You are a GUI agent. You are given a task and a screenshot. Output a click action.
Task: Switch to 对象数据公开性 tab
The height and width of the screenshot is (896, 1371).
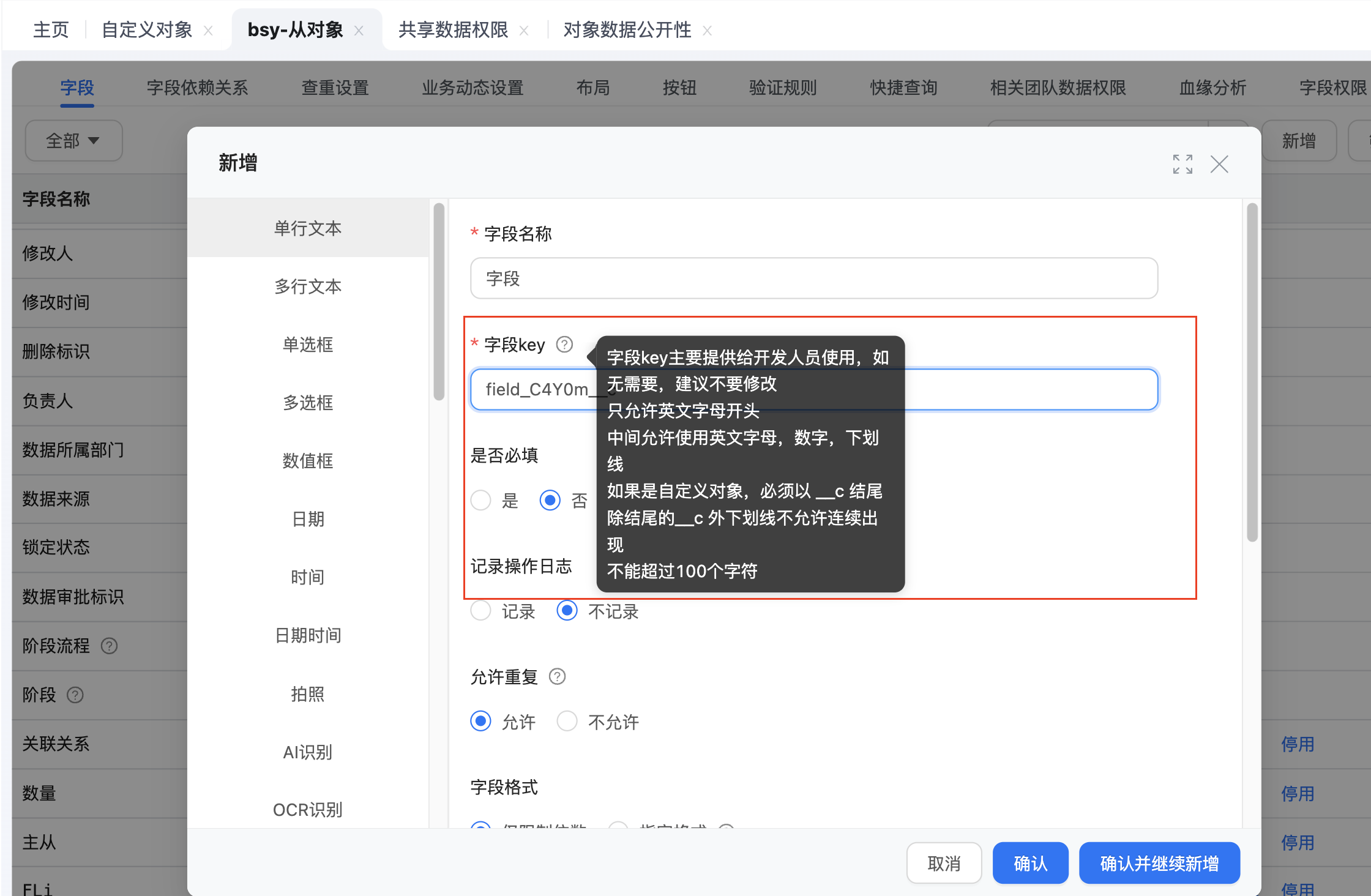[627, 30]
